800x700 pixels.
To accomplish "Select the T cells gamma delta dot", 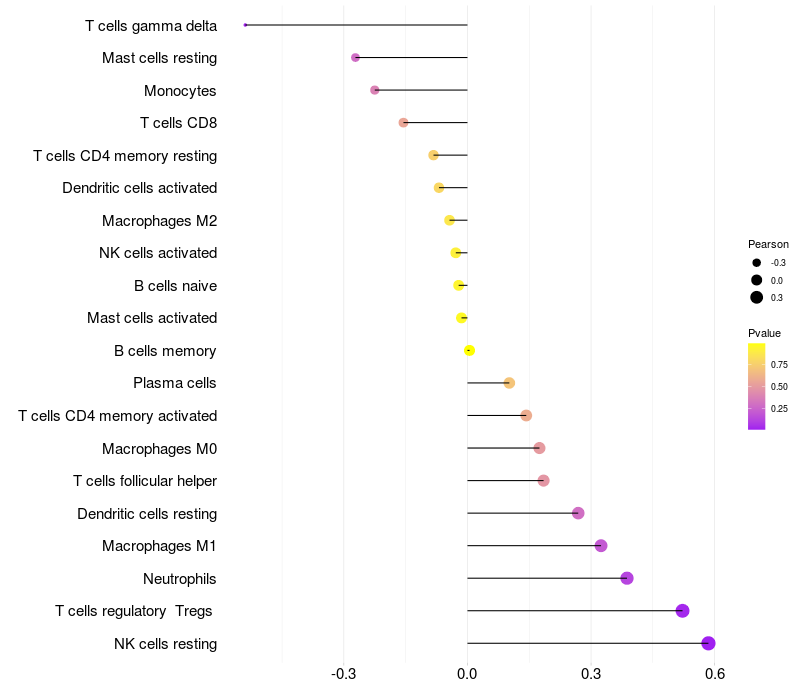I will pyautogui.click(x=245, y=25).
